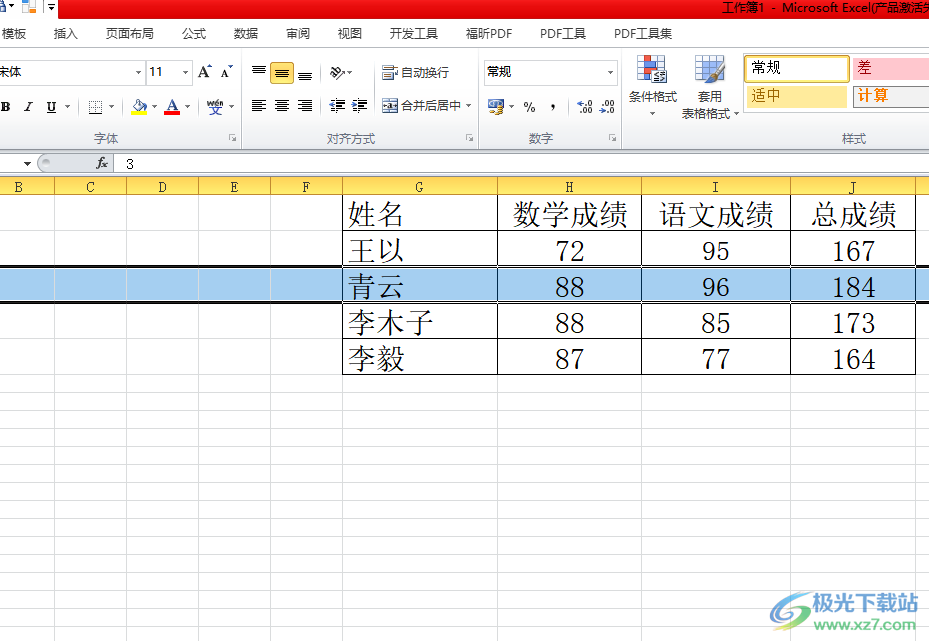Image resolution: width=929 pixels, height=641 pixels.
Task: Expand underline style arrow
Action: click(x=67, y=107)
